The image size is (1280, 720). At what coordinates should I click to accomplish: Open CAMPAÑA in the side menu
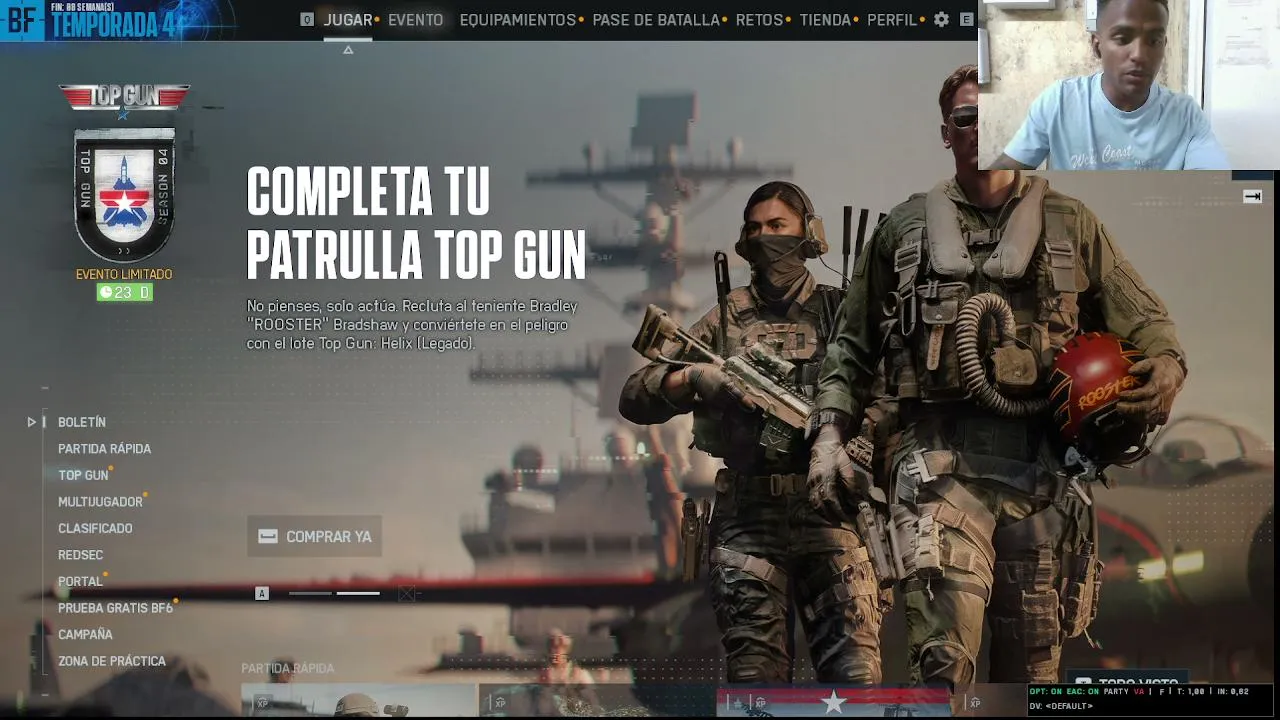coord(85,634)
